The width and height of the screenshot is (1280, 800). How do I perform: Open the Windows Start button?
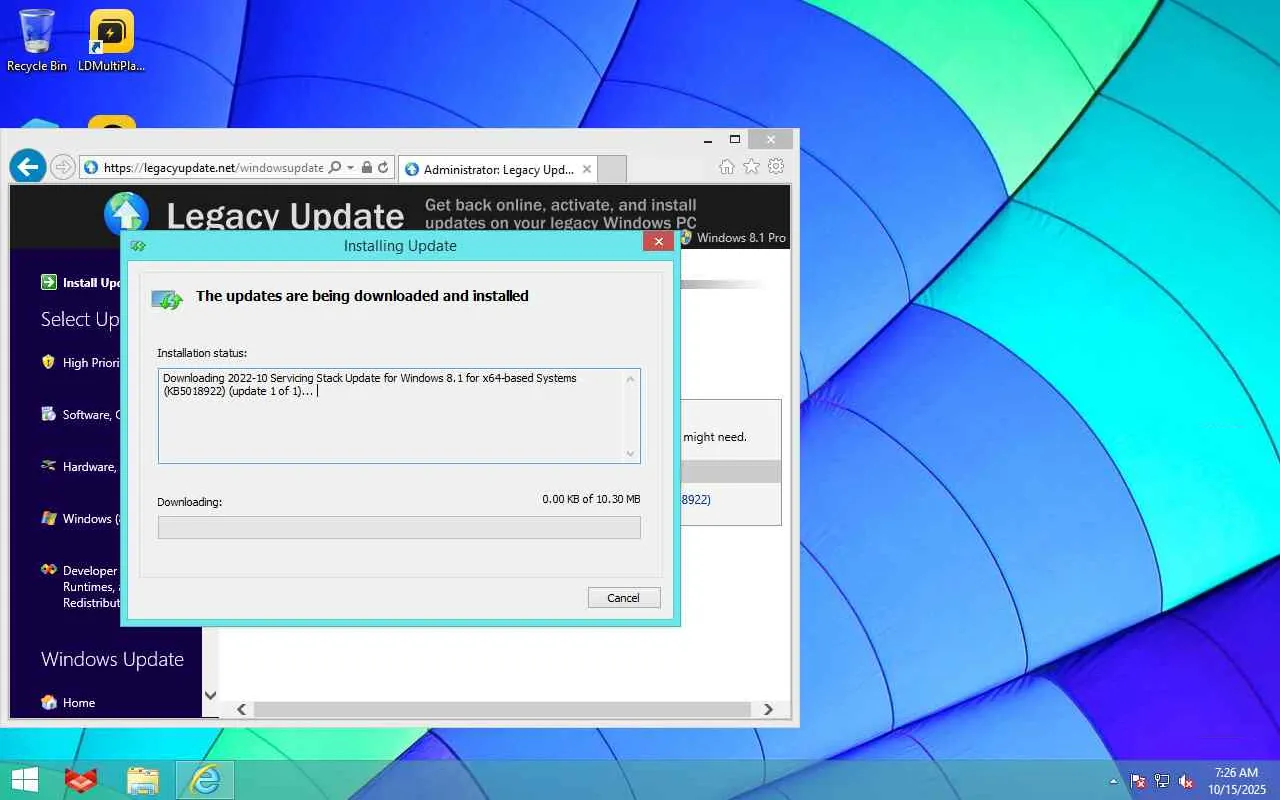point(25,780)
